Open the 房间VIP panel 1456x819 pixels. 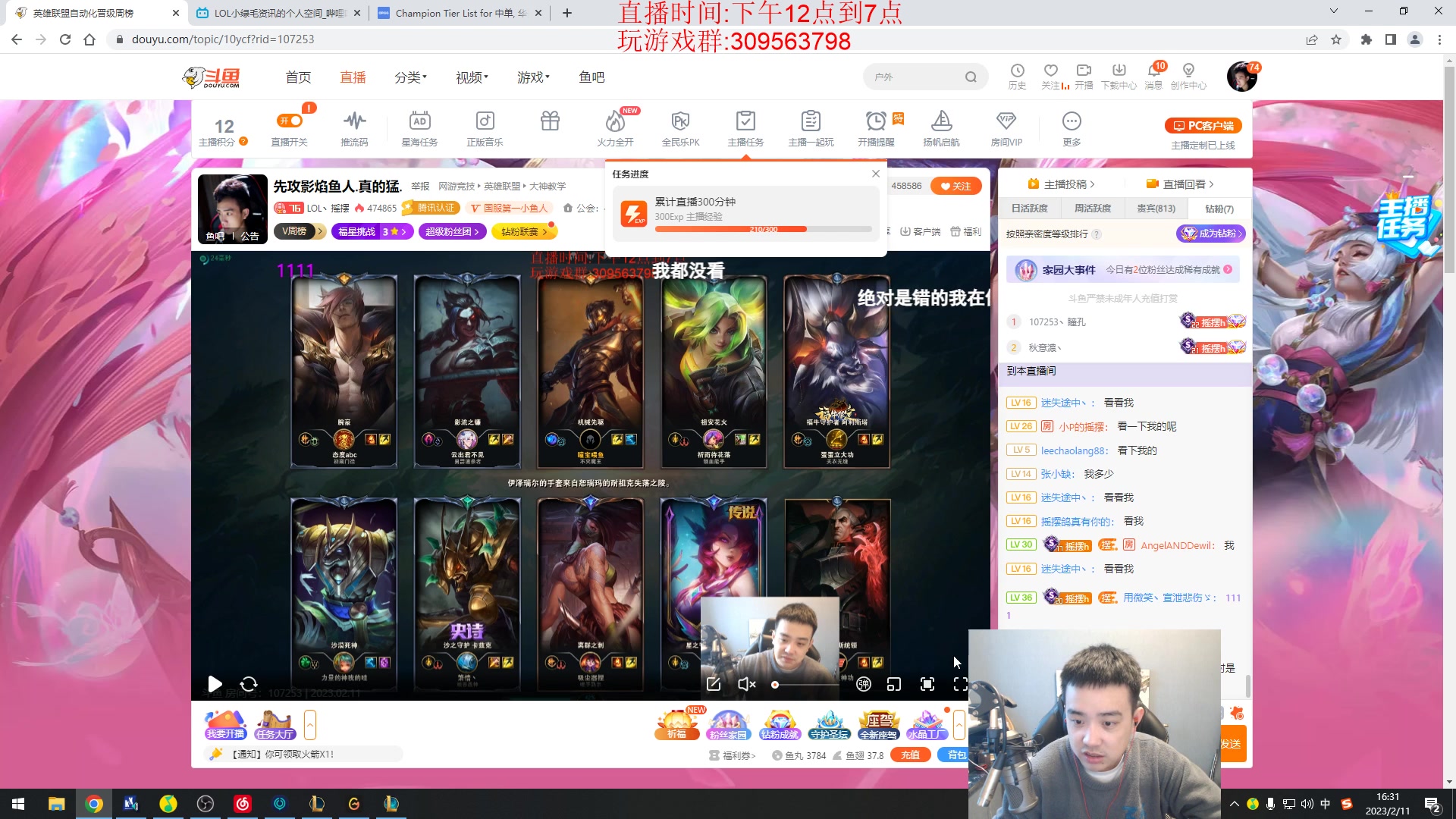click(1006, 127)
